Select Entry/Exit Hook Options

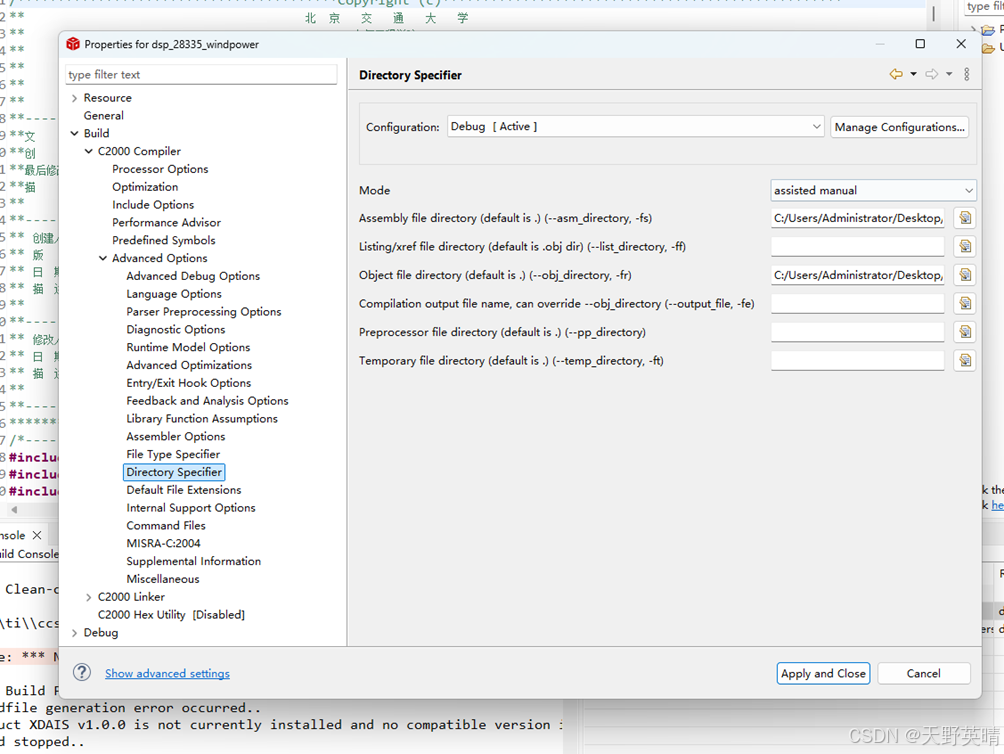[189, 383]
